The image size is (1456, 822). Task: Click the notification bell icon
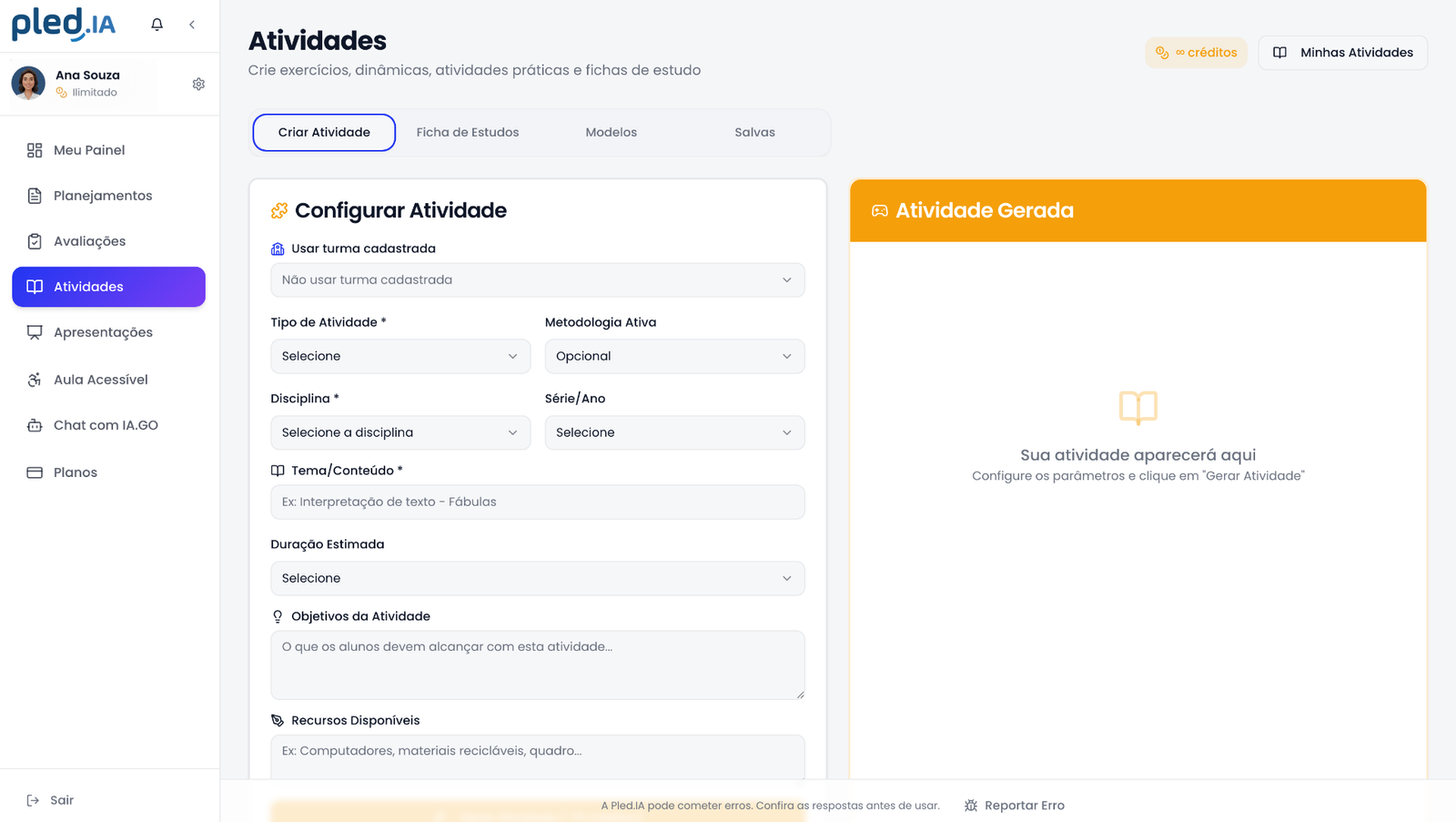tap(157, 25)
